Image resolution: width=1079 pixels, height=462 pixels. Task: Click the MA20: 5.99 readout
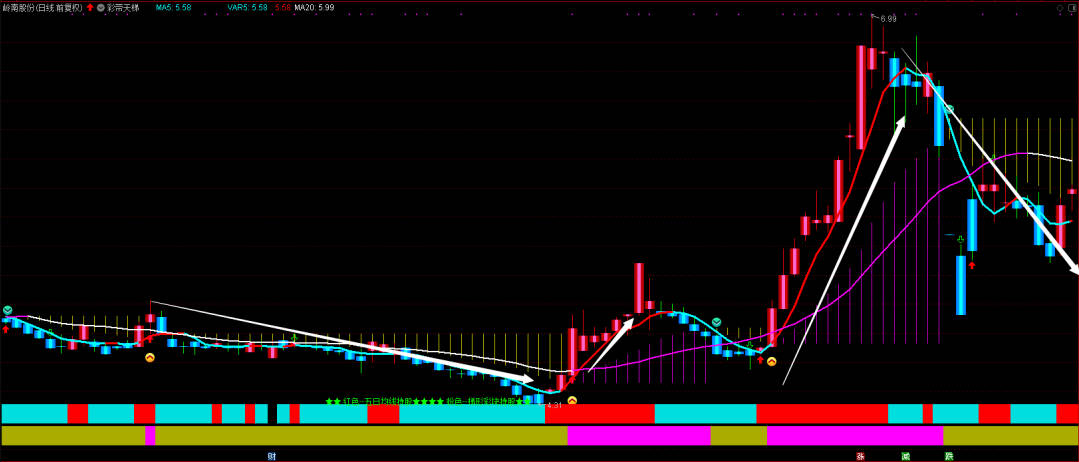point(314,7)
